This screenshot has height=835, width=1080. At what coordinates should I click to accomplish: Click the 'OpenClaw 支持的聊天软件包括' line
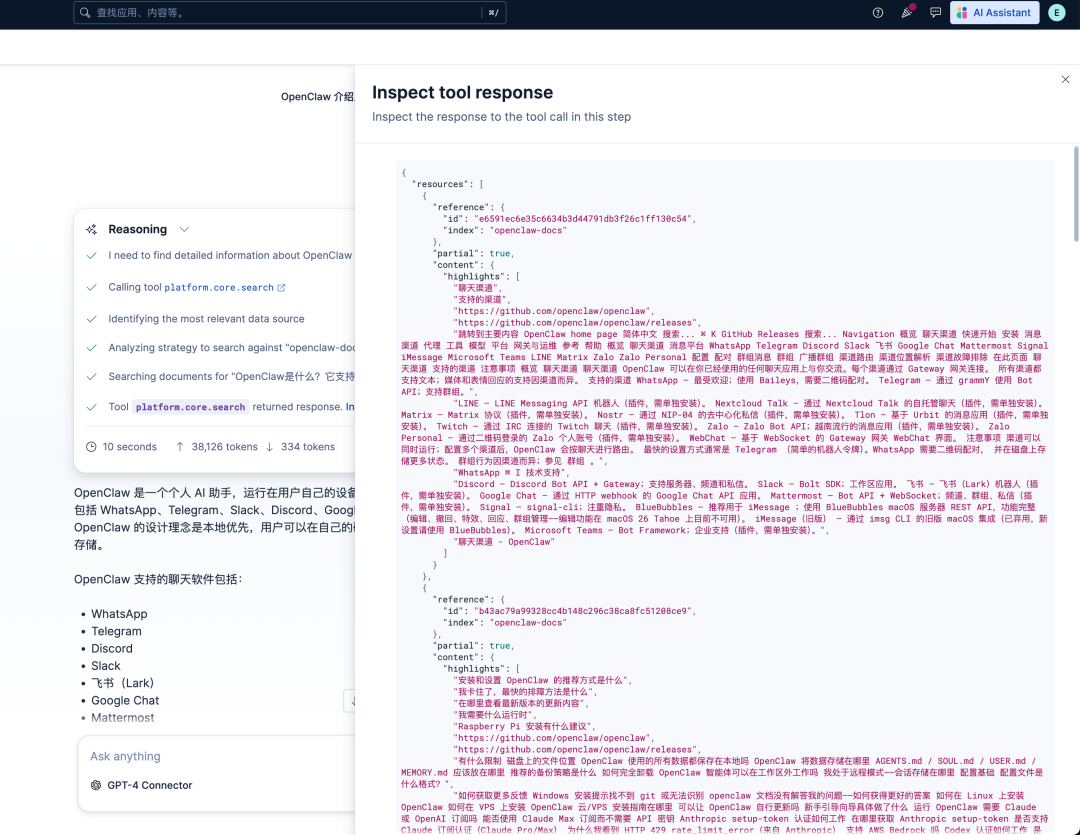158,579
